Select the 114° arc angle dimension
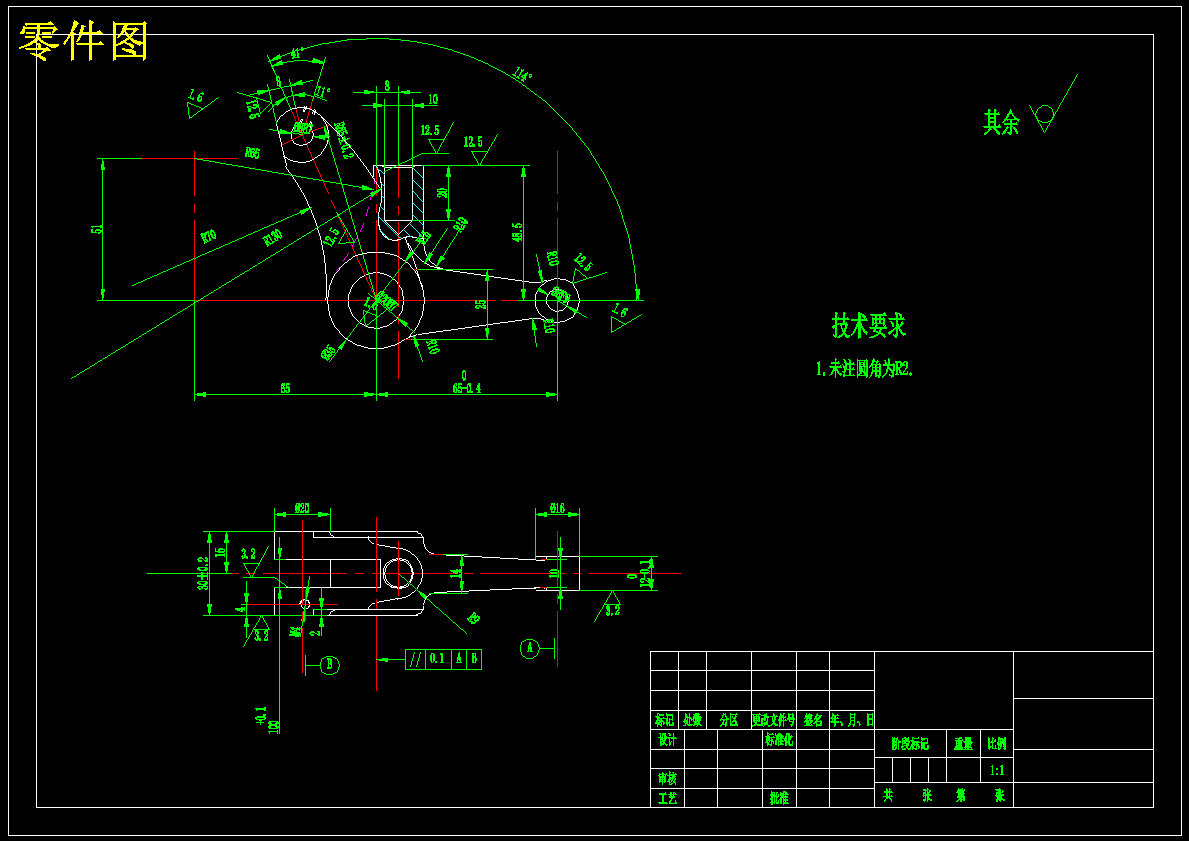 [x=522, y=74]
